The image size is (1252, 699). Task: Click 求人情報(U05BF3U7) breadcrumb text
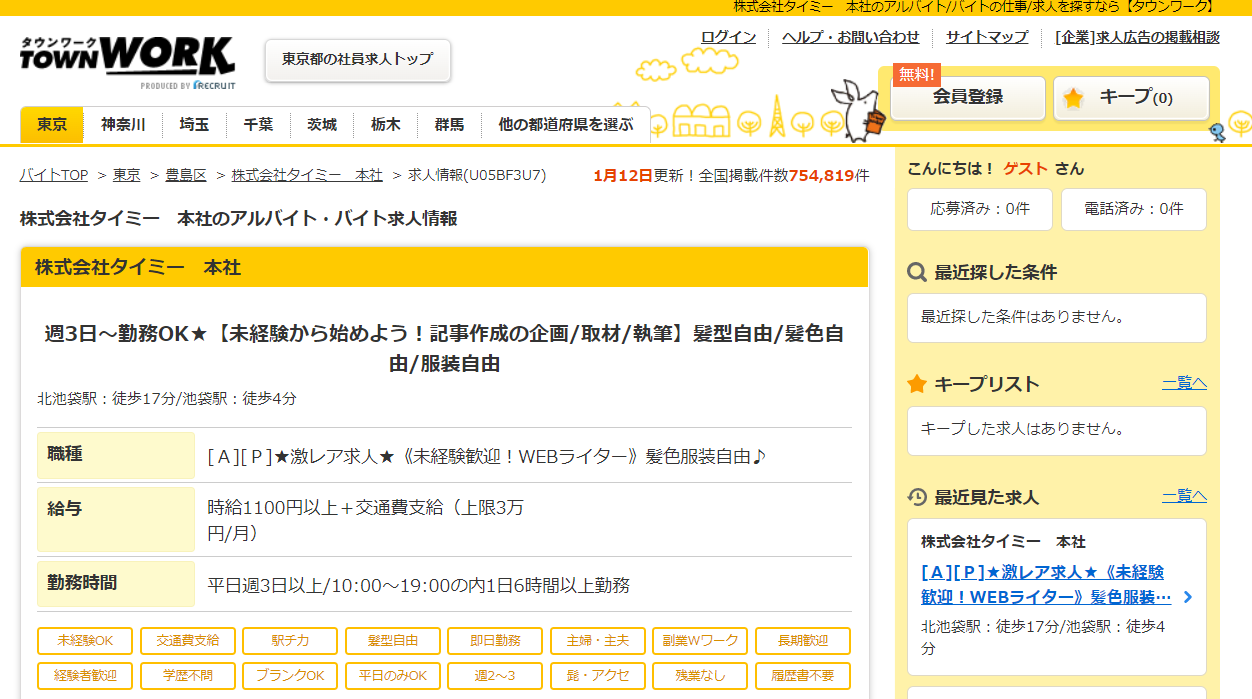pos(477,175)
